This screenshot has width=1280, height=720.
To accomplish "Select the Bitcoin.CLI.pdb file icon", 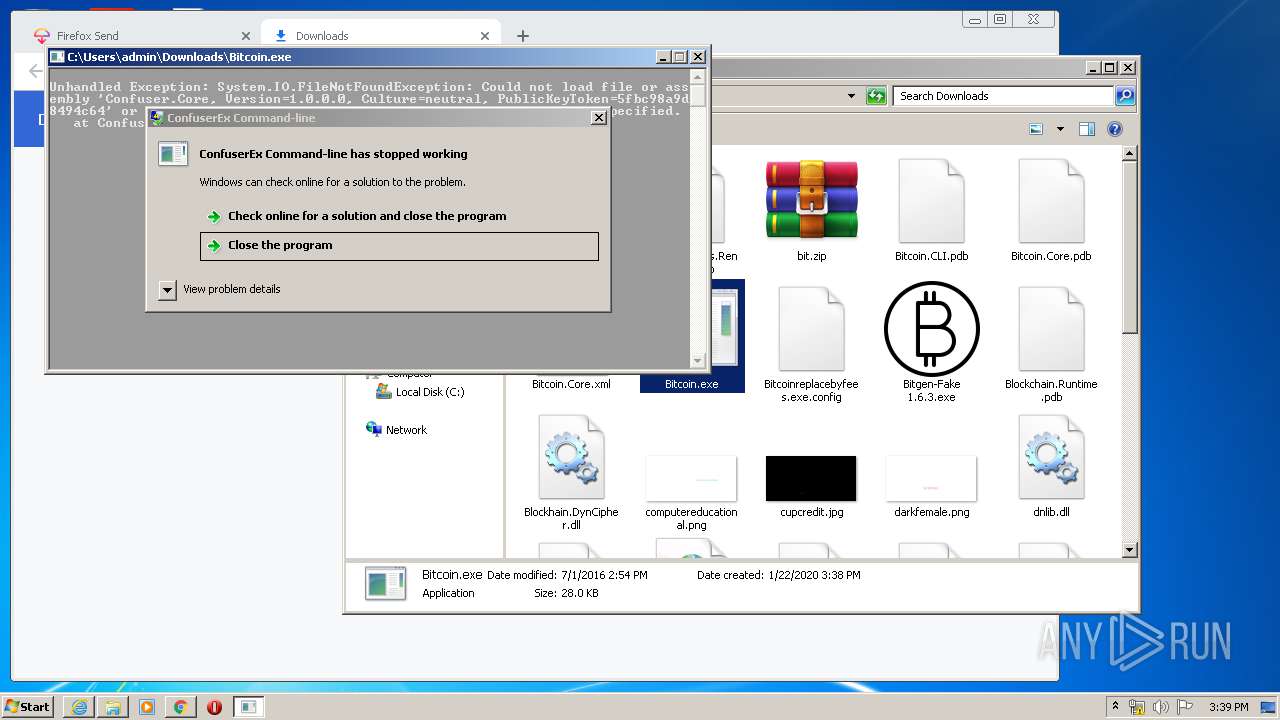I will (931, 200).
